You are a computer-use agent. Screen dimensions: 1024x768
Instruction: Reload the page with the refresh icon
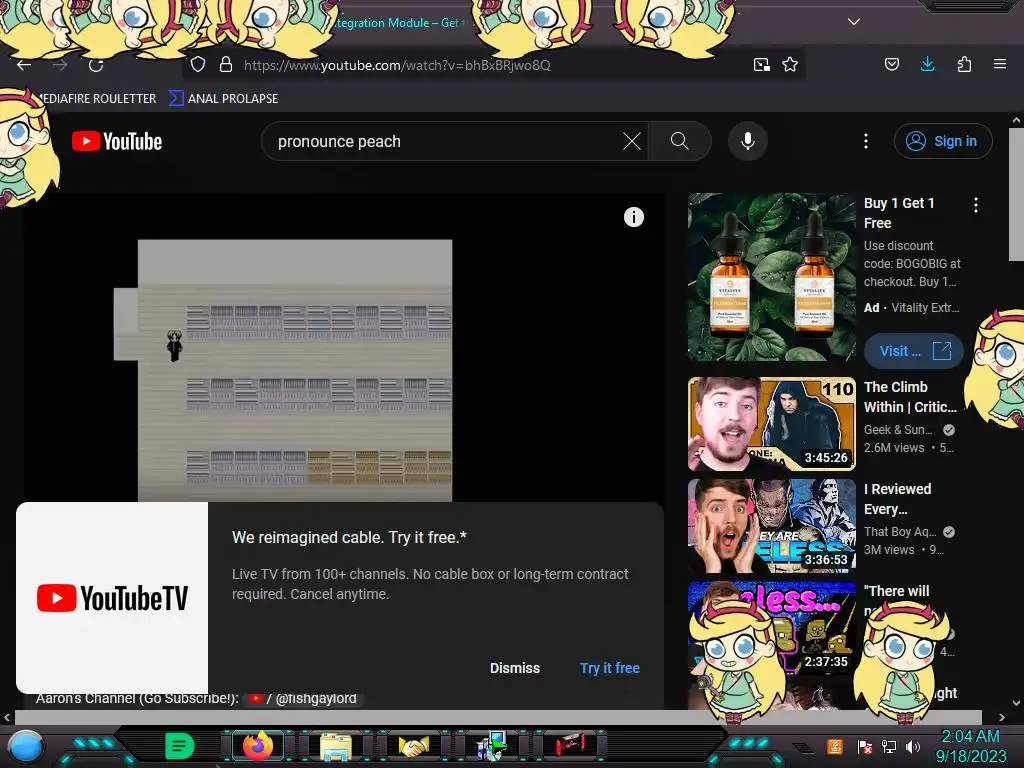coord(96,65)
